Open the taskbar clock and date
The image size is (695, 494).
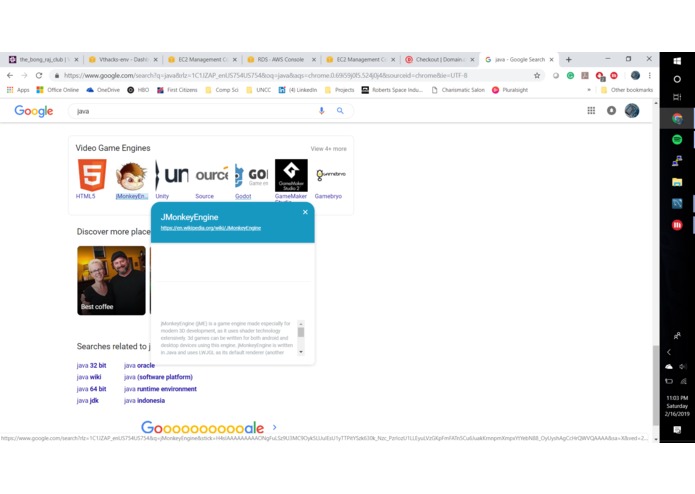(x=677, y=406)
